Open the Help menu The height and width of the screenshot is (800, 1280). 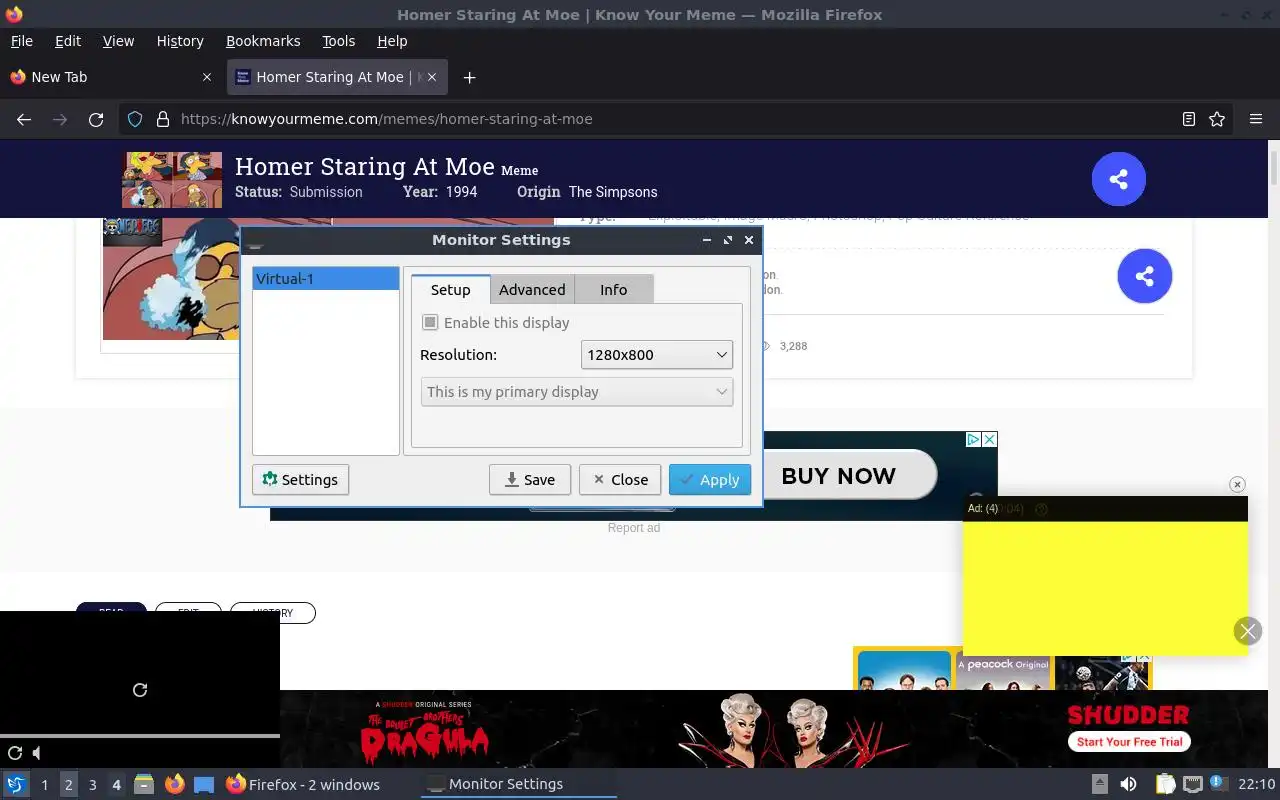[392, 41]
